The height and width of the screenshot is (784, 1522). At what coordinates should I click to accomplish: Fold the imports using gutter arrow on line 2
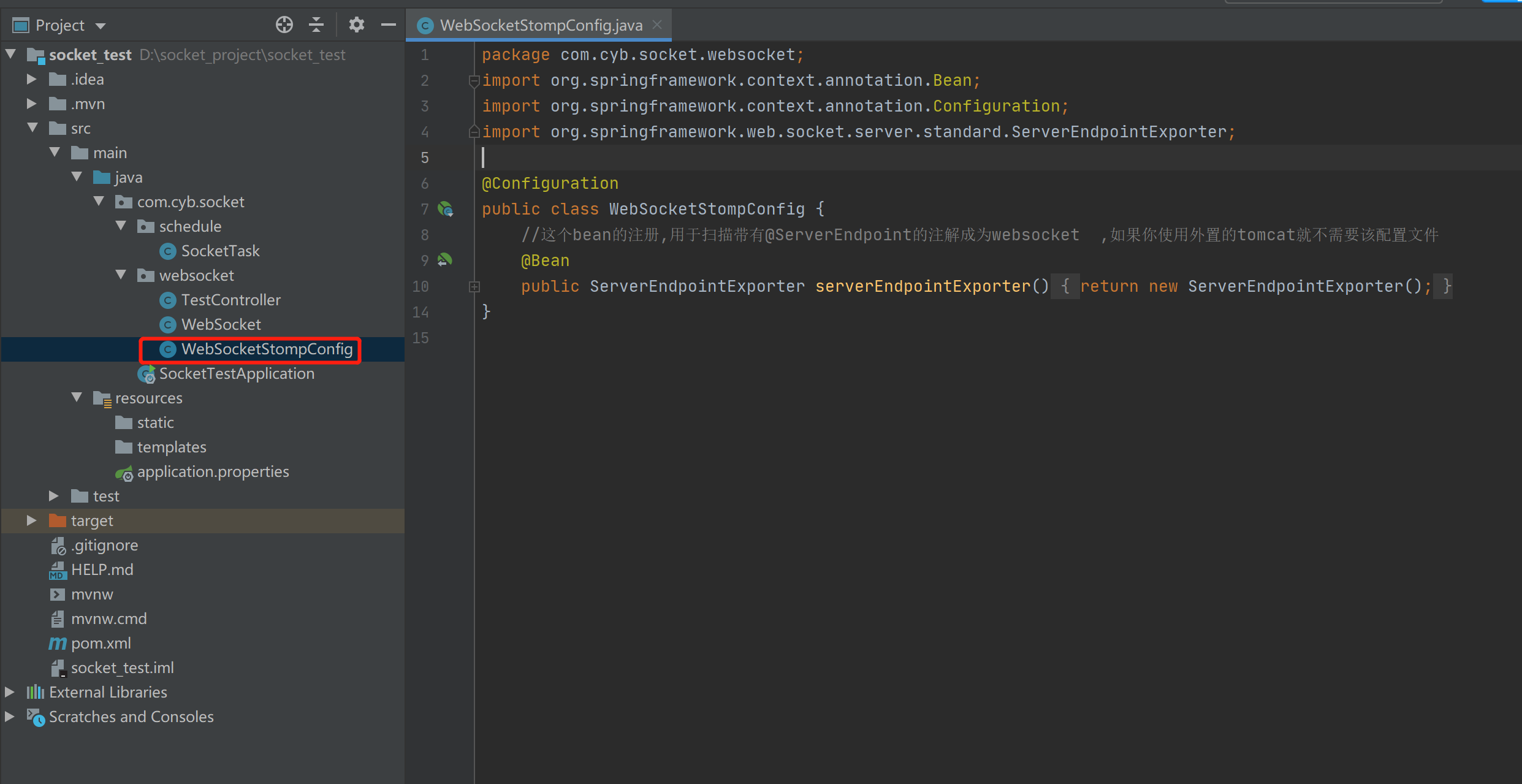pyautogui.click(x=473, y=80)
